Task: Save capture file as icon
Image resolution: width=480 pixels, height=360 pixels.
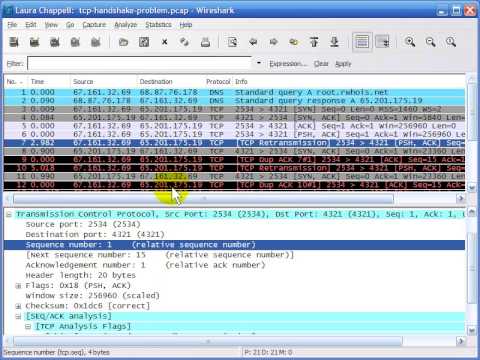Action: click(x=144, y=42)
